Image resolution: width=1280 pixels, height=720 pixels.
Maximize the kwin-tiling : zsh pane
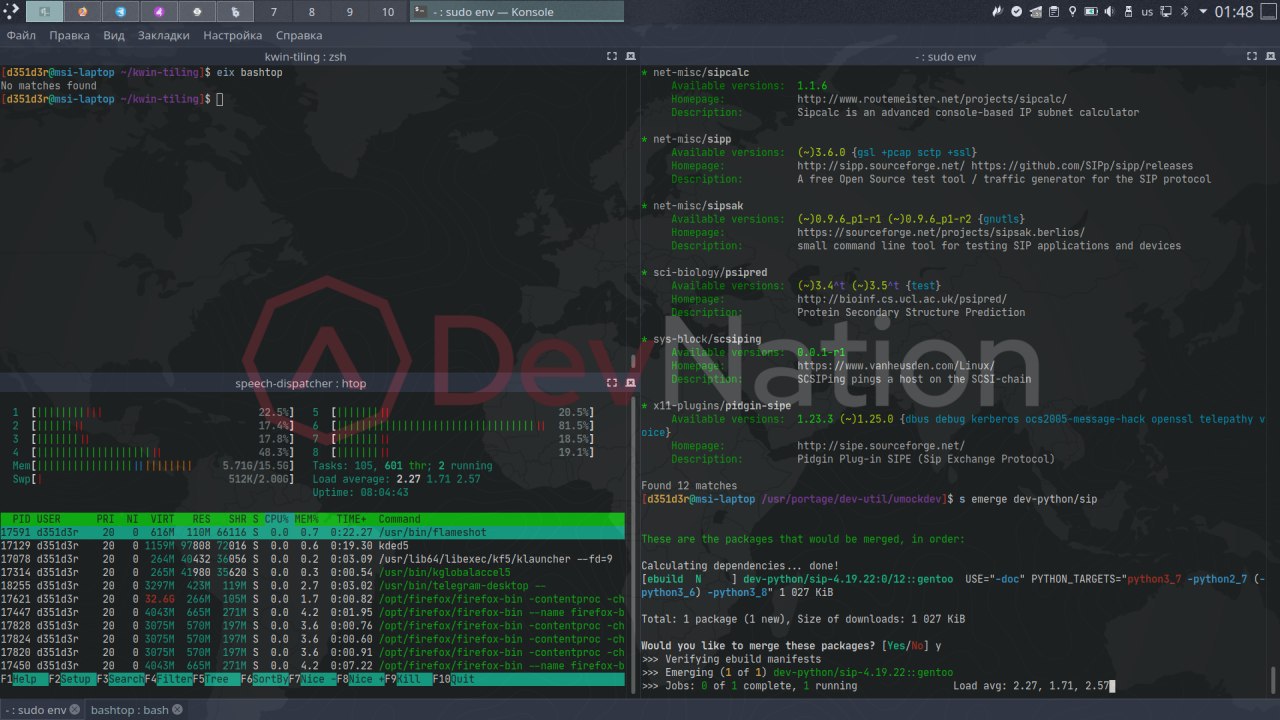click(x=612, y=57)
